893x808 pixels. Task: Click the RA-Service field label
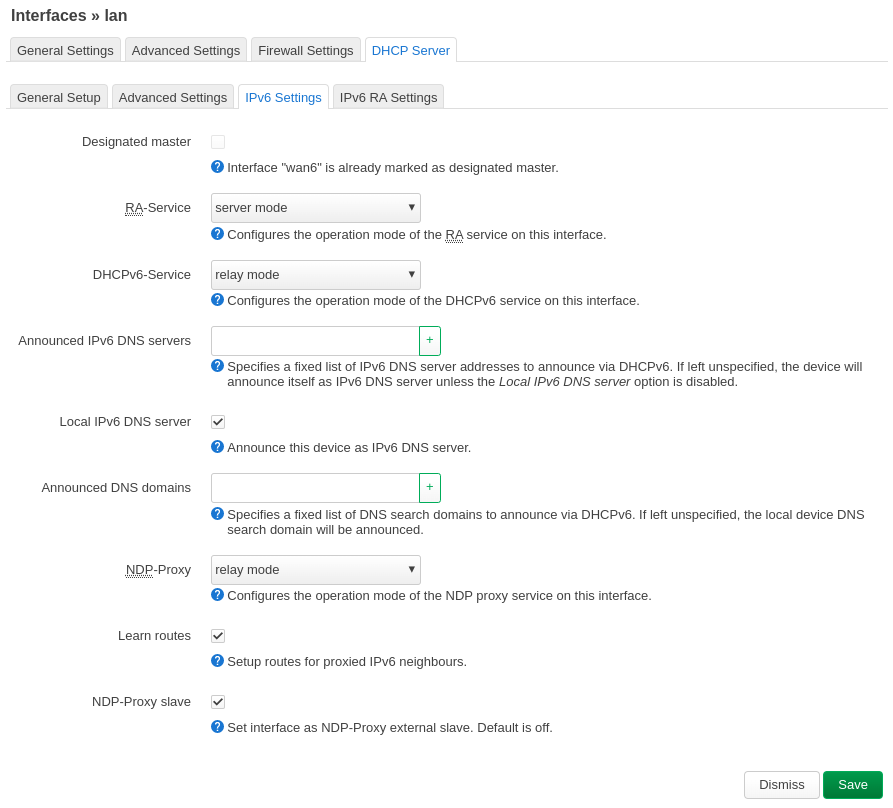[158, 208]
